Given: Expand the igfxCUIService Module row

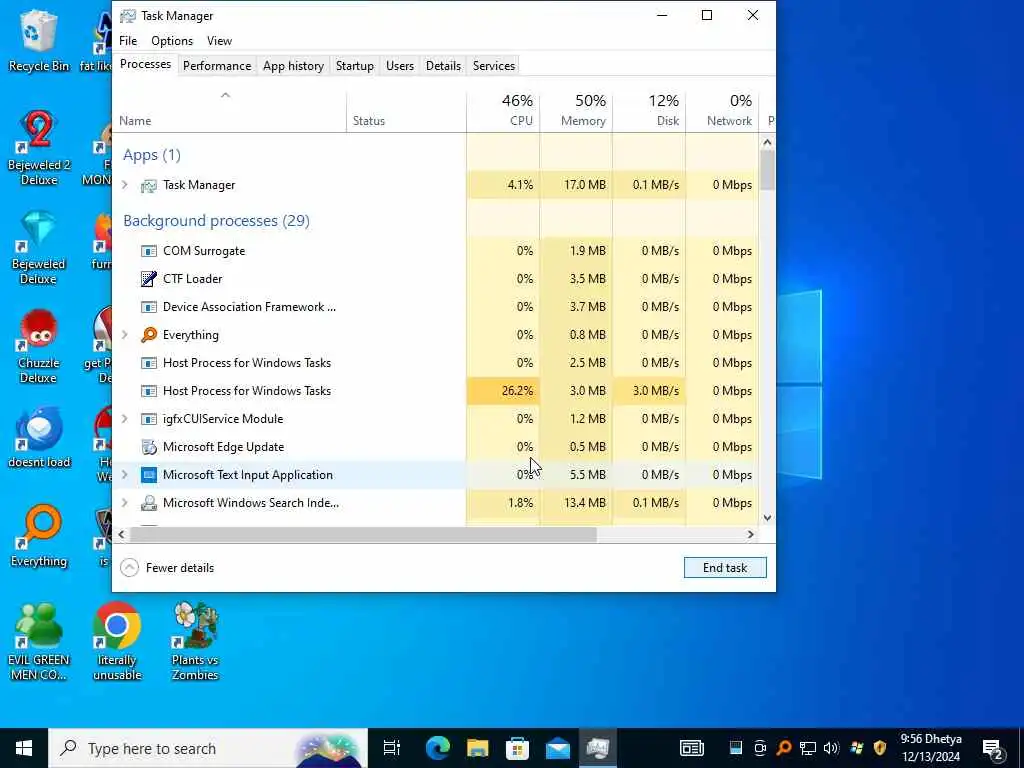Looking at the screenshot, I should 125,419.
